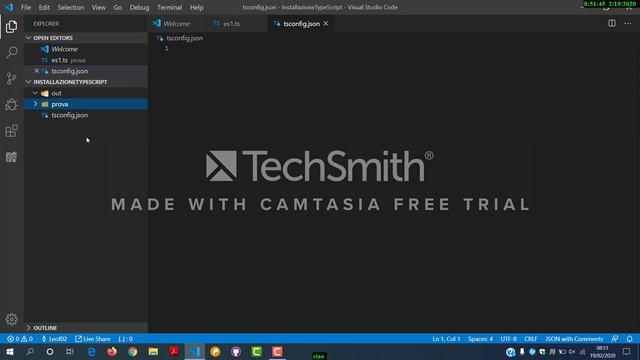Click the taskbar clock and date

tap(602, 351)
